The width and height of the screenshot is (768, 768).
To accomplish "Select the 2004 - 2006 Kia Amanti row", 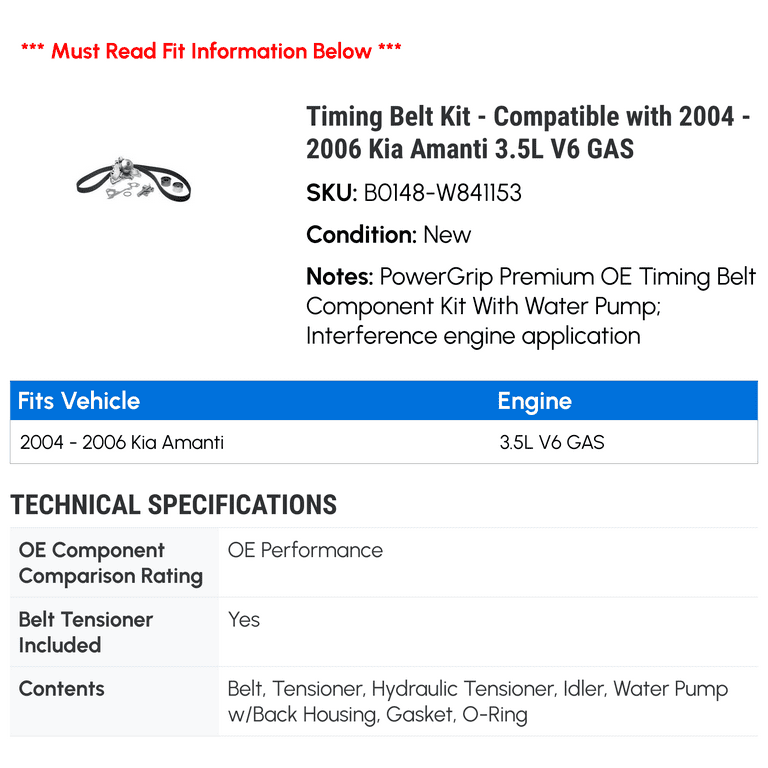I will pyautogui.click(x=384, y=442).
